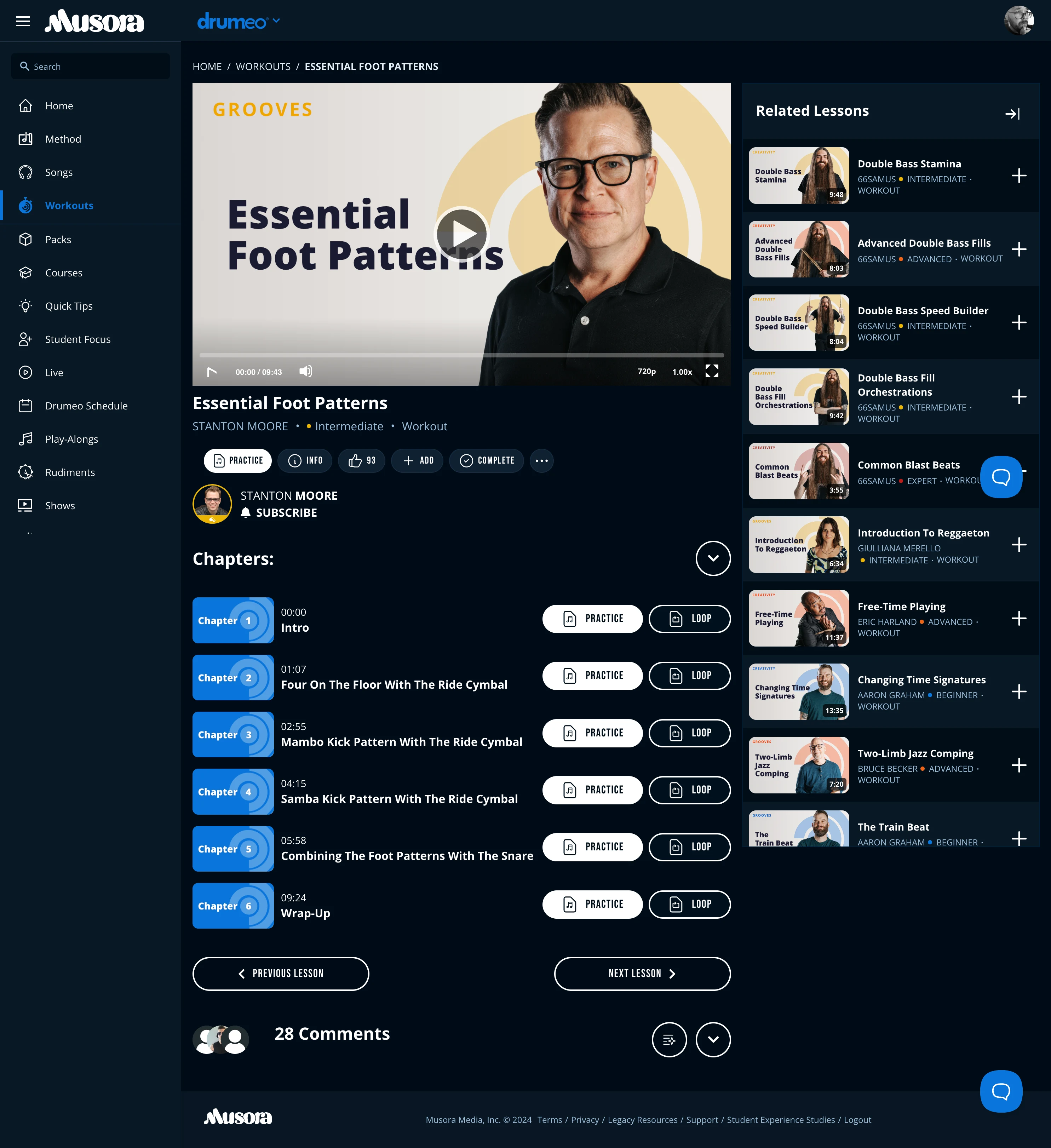Add Advanced Double Bass Fills plus icon
The height and width of the screenshot is (1148, 1051).
1018,249
